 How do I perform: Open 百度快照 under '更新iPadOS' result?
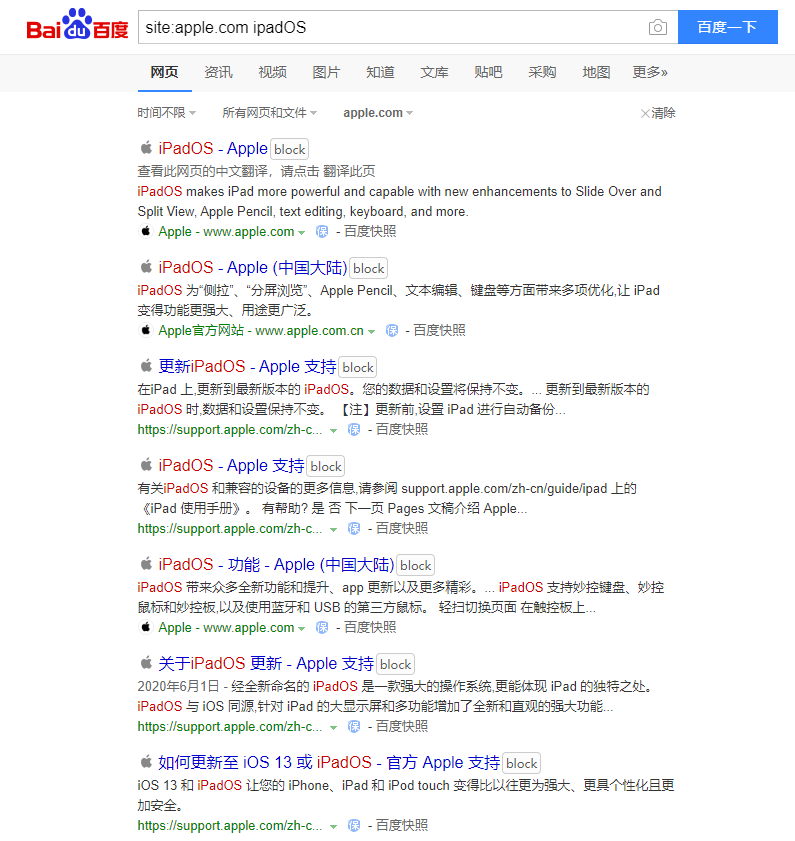tap(402, 429)
